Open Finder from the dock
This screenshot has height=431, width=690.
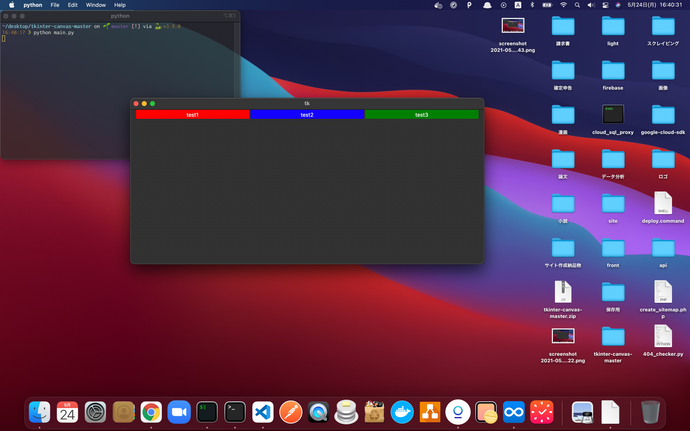[x=40, y=412]
